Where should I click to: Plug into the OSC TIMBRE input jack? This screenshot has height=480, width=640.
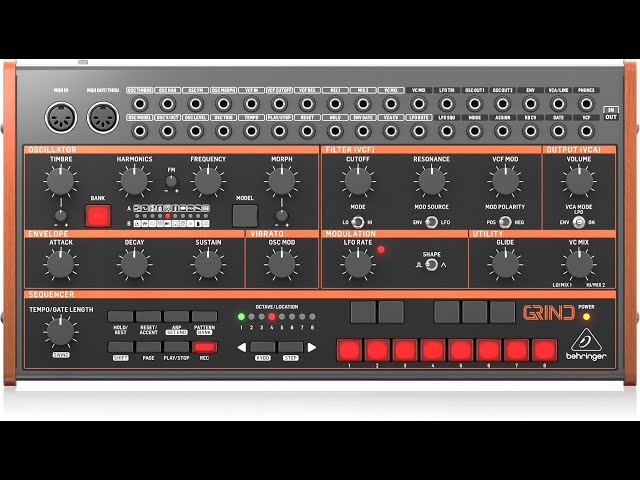[140, 104]
